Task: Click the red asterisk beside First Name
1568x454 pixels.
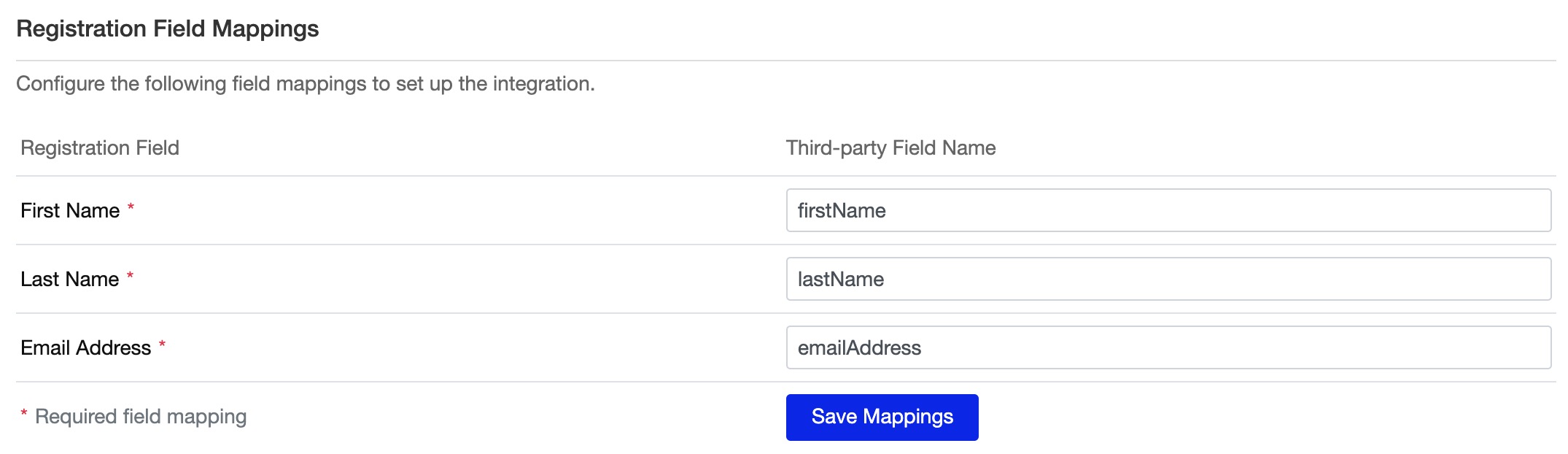Action: [131, 207]
